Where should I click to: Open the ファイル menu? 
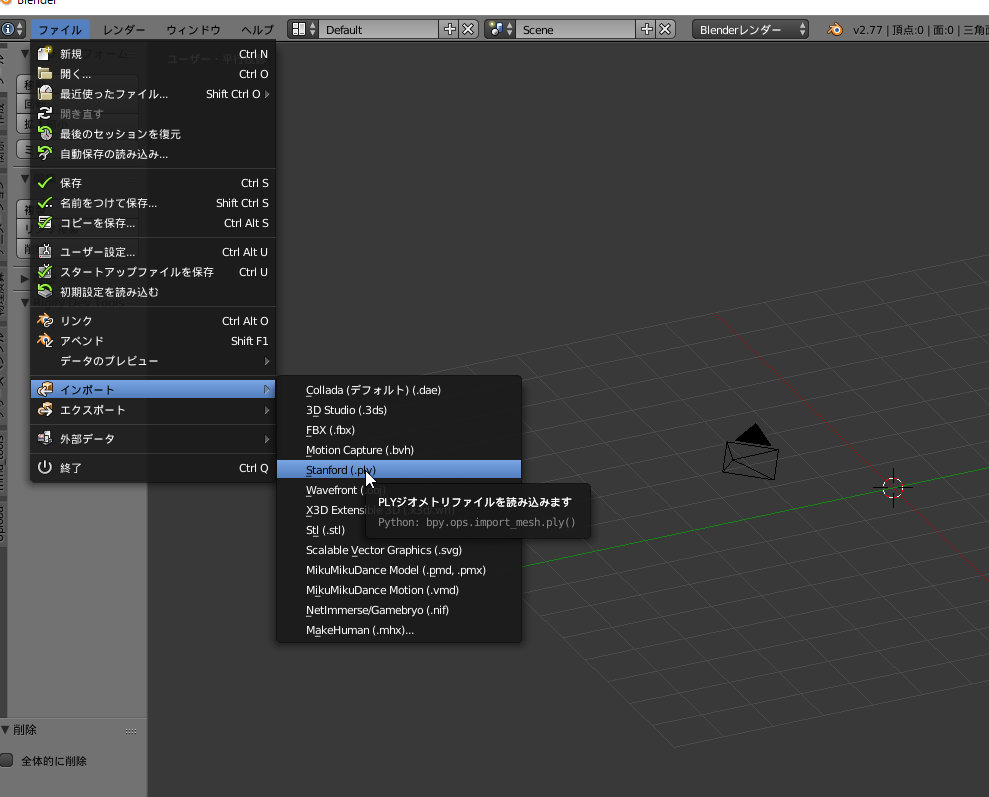60,30
